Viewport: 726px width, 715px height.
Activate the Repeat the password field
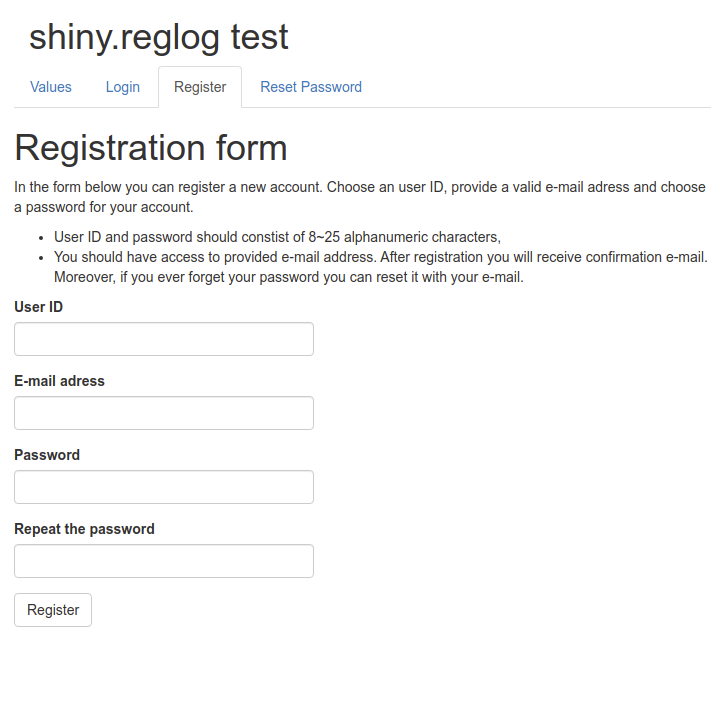pyautogui.click(x=164, y=561)
